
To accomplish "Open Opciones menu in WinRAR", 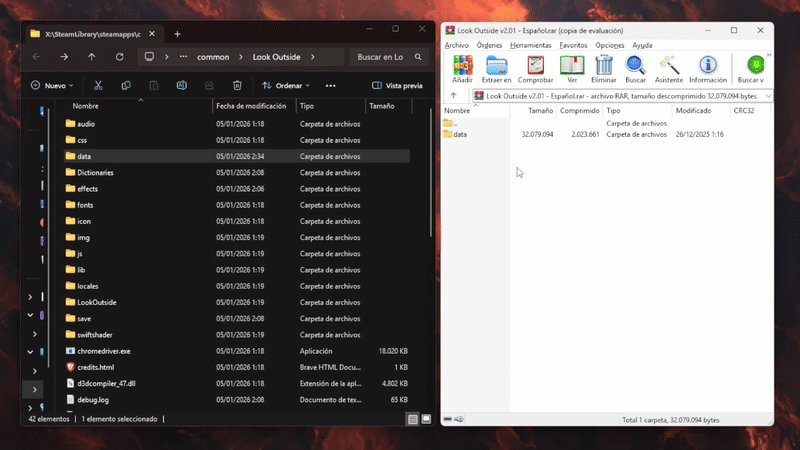I will tap(610, 45).
